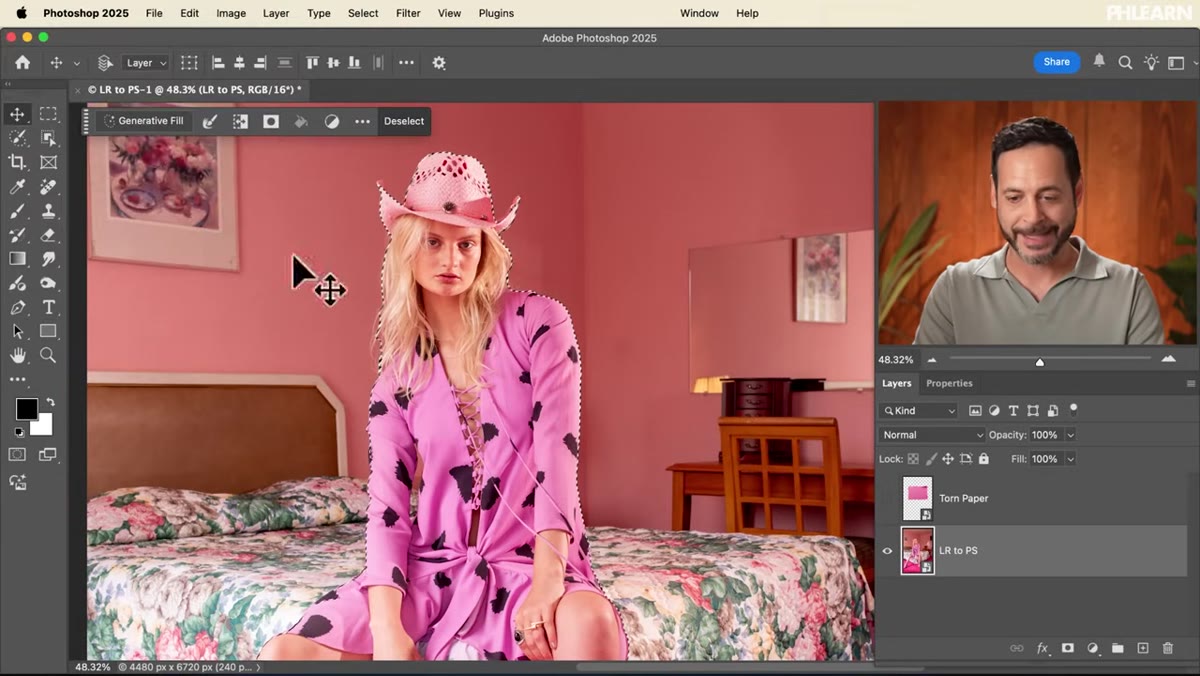Go to the Home screen
This screenshot has height=676, width=1200.
tap(22, 62)
